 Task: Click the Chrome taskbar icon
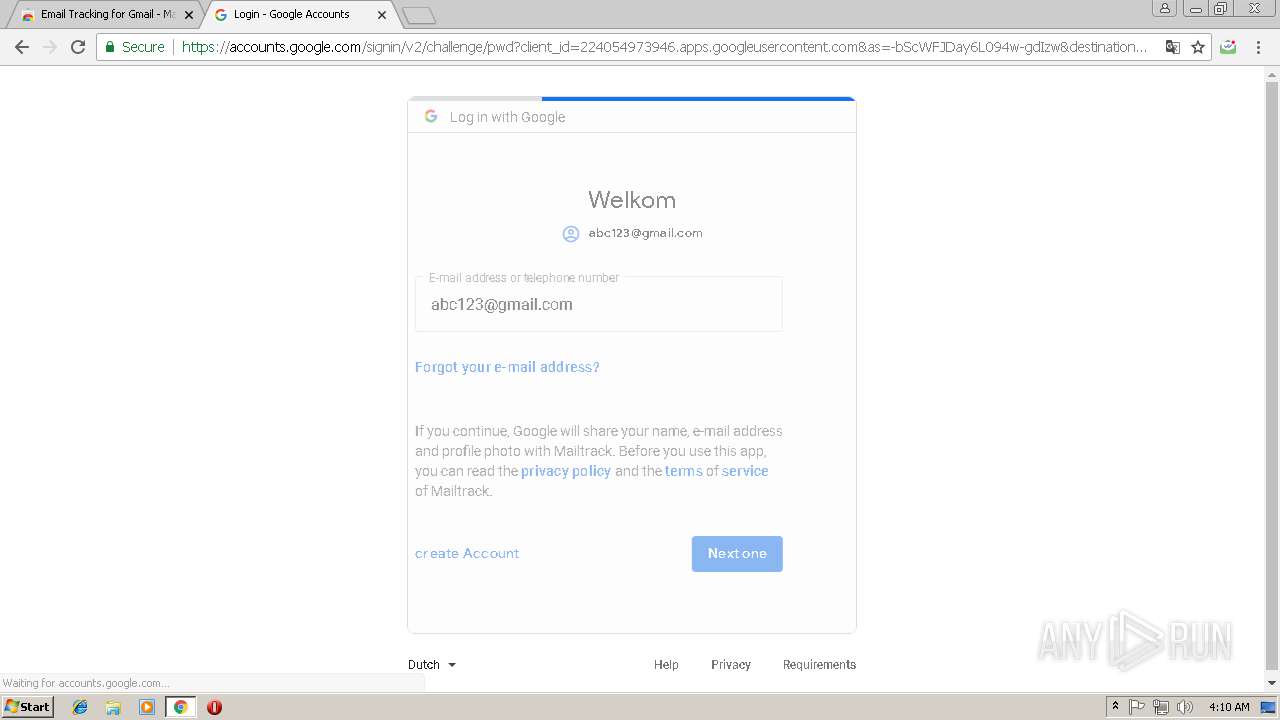(x=180, y=707)
